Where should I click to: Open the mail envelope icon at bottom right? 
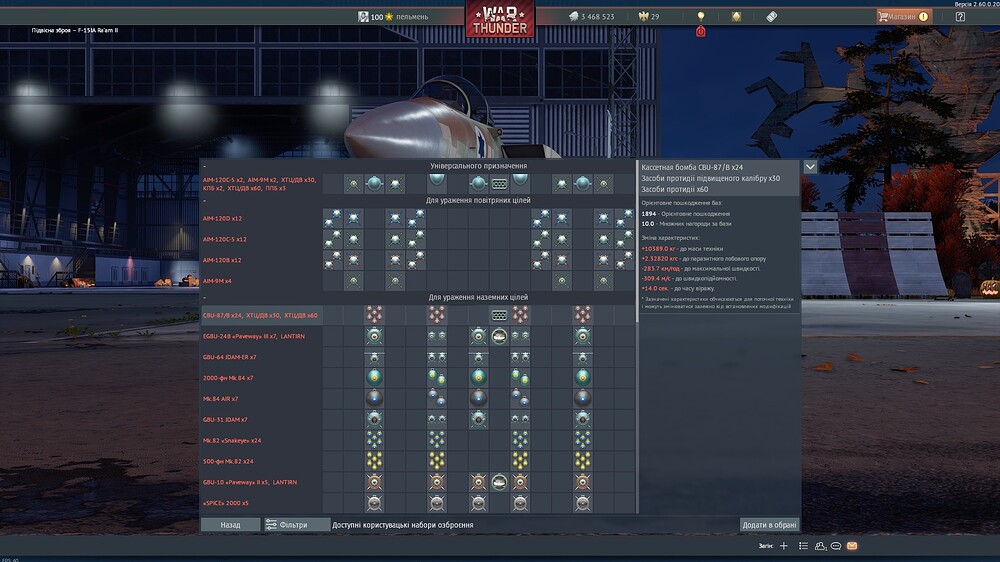[852, 546]
